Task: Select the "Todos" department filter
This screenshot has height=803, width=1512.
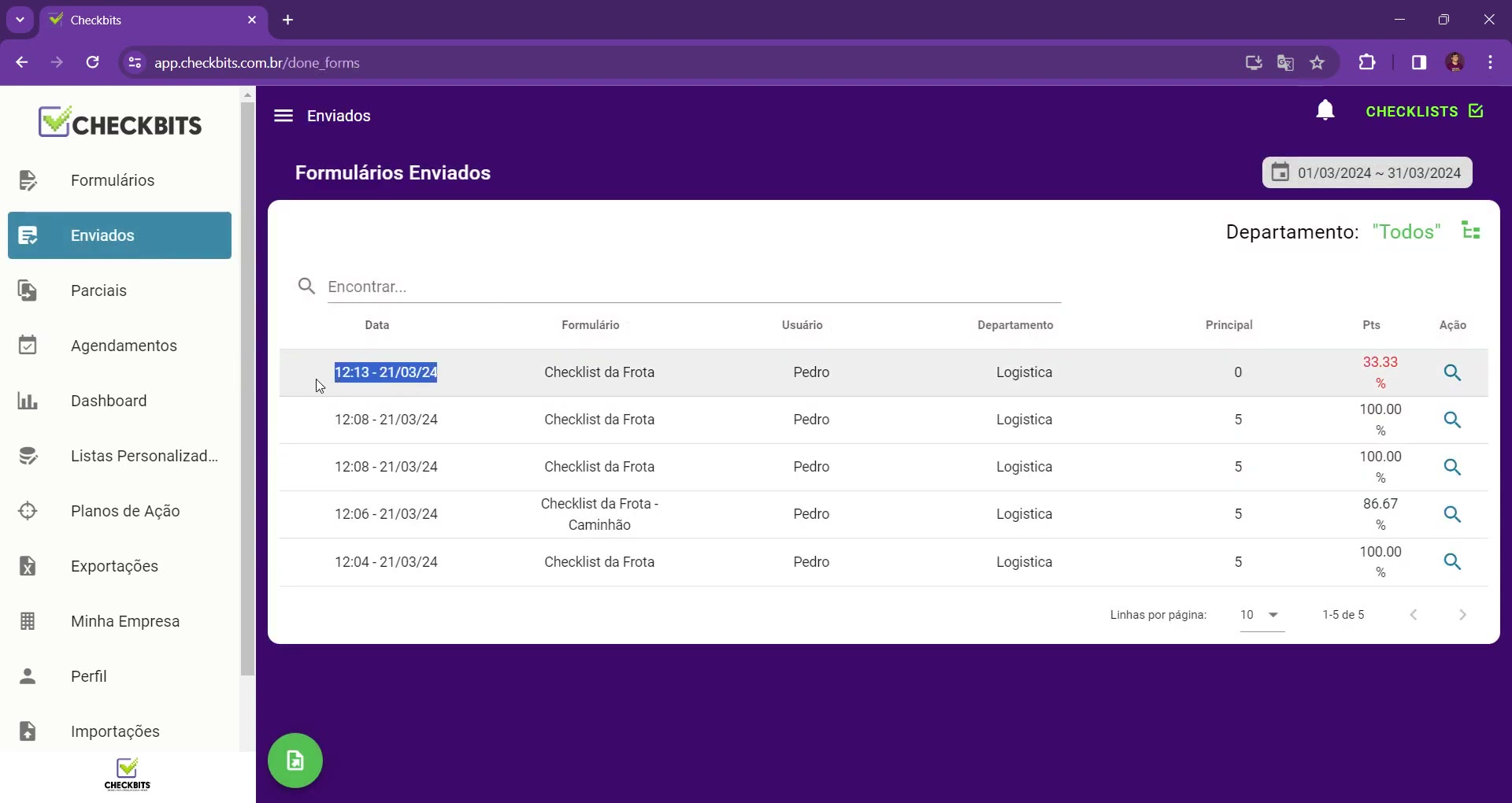Action: click(x=1406, y=232)
